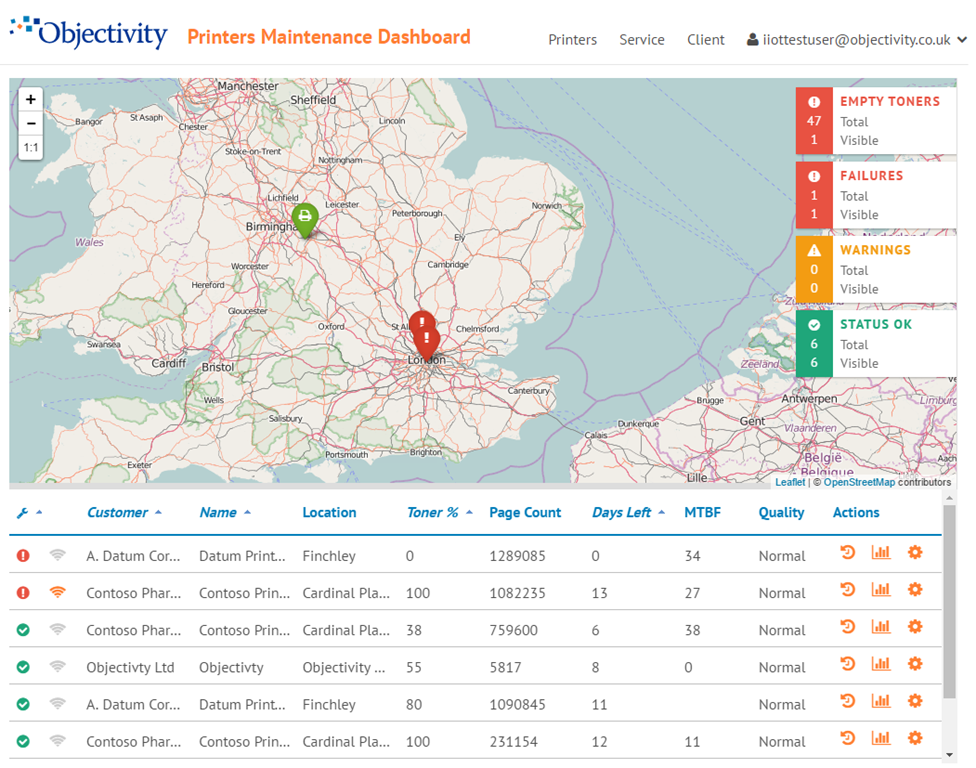Image resolution: width=976 pixels, height=768 pixels.
Task: Show chart for the Objectivty Ltd printer
Action: (x=881, y=664)
